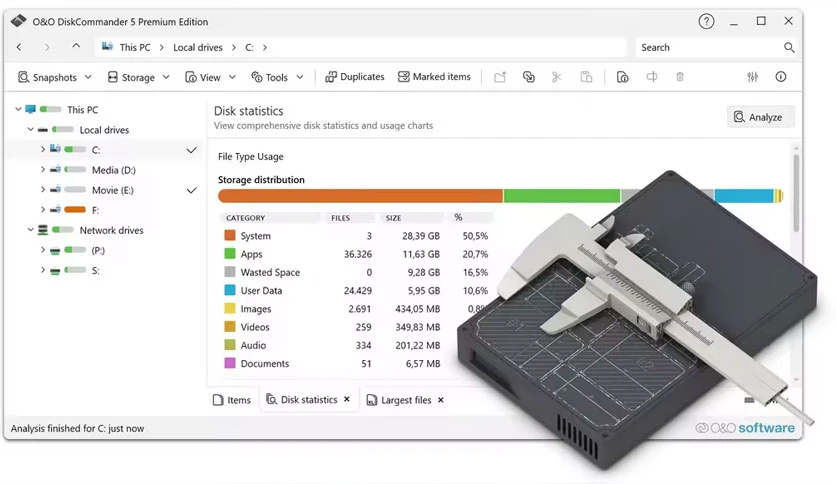Image resolution: width=836 pixels, height=484 pixels.
Task: Click the This PC icon in breadcrumb
Action: tap(107, 46)
